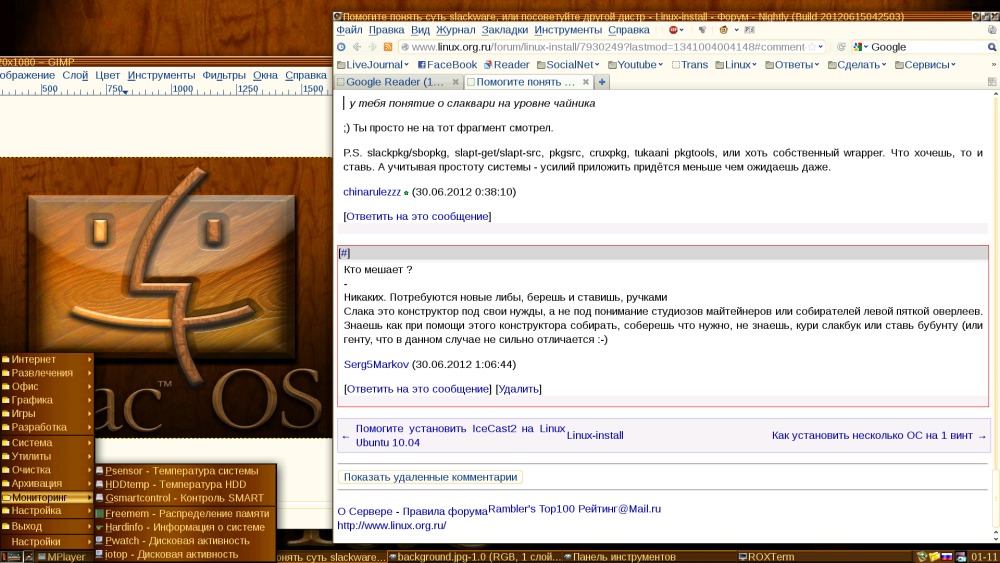
Task: Open the Reader bookmark
Action: click(x=506, y=64)
